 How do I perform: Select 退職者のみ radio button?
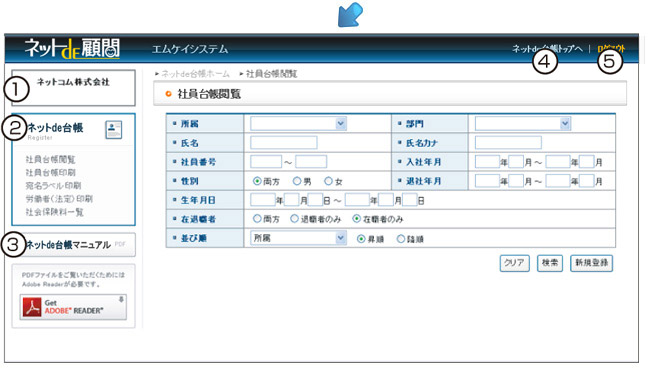[x=294, y=218]
